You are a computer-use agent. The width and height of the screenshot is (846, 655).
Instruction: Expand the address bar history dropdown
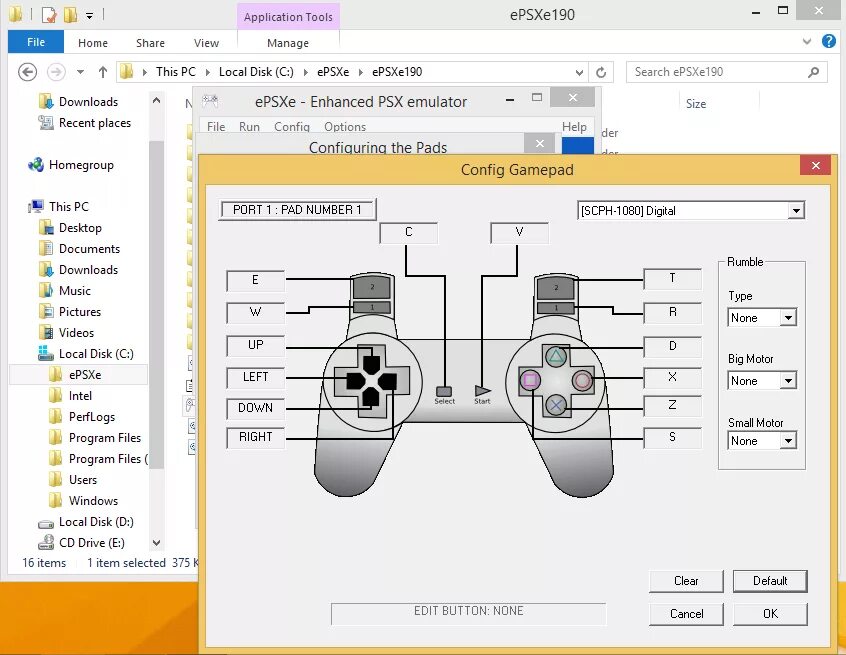[x=579, y=72]
